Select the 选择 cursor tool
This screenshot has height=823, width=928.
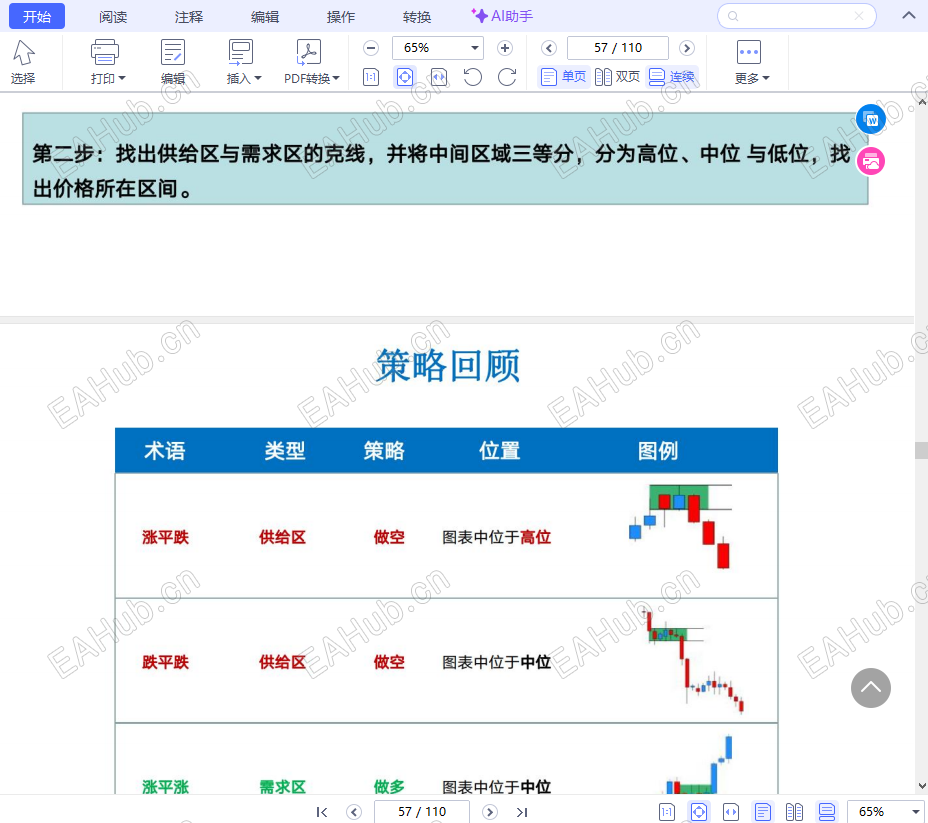click(x=24, y=61)
